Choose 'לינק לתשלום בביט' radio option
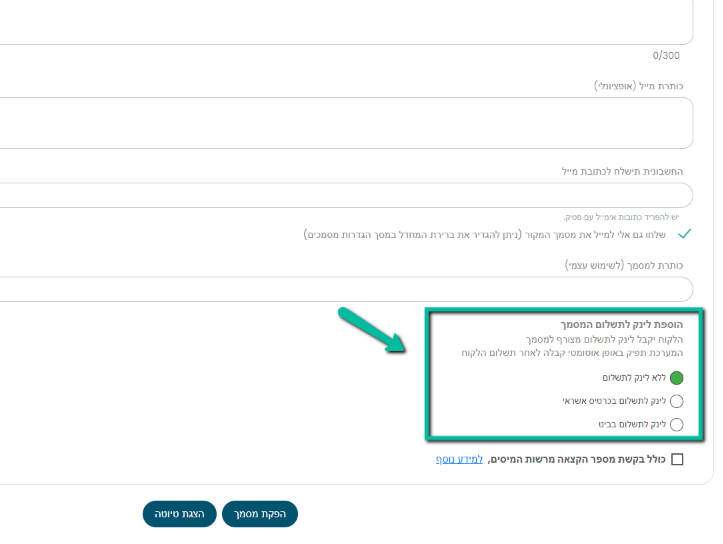This screenshot has height=544, width=723. [x=676, y=424]
